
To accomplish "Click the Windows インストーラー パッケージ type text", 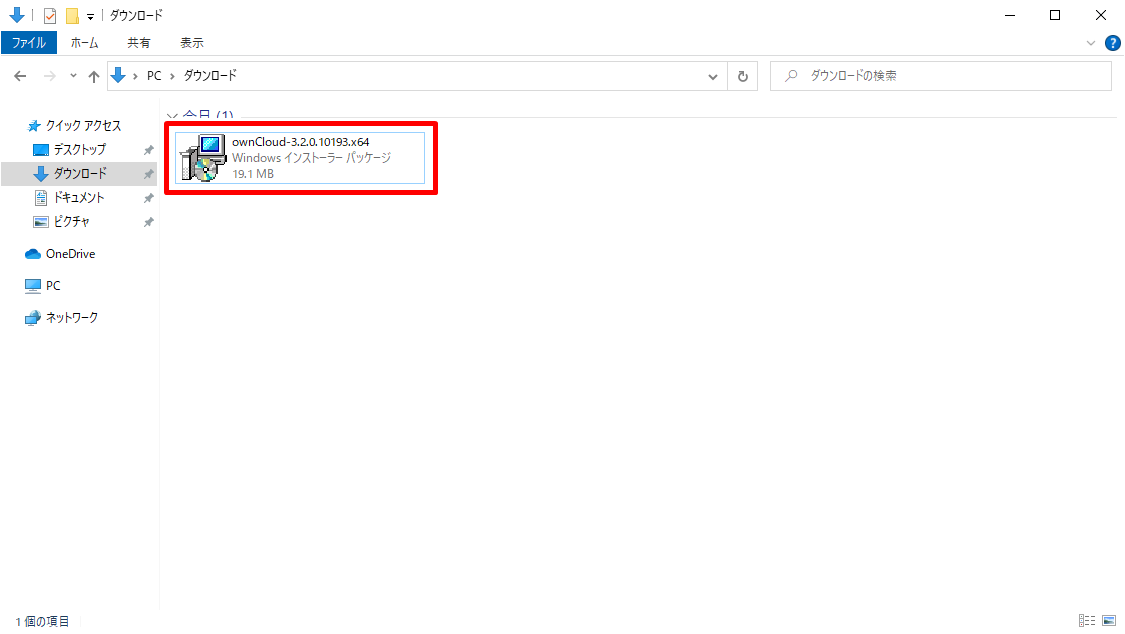I will 311,158.
